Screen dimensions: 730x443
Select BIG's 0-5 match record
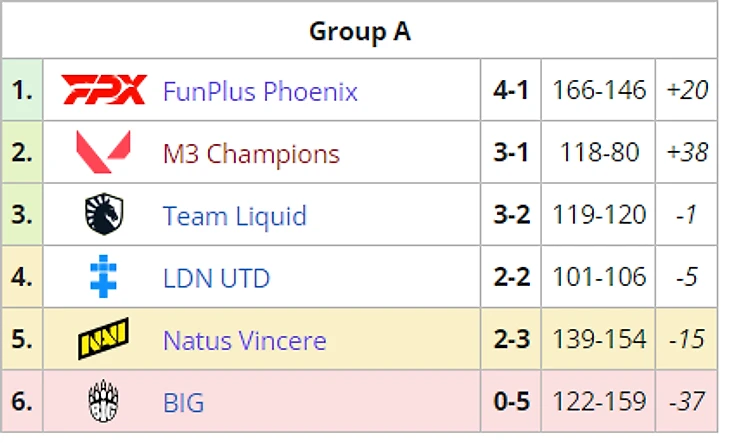point(511,403)
